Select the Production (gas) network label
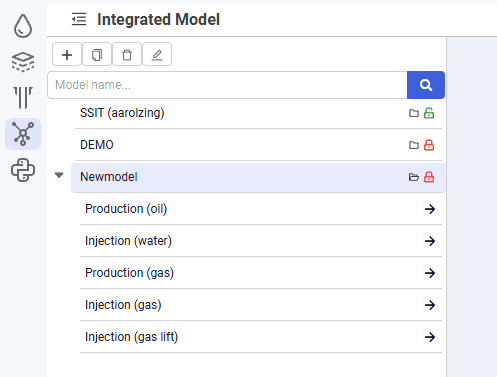Image resolution: width=497 pixels, height=377 pixels. point(129,273)
